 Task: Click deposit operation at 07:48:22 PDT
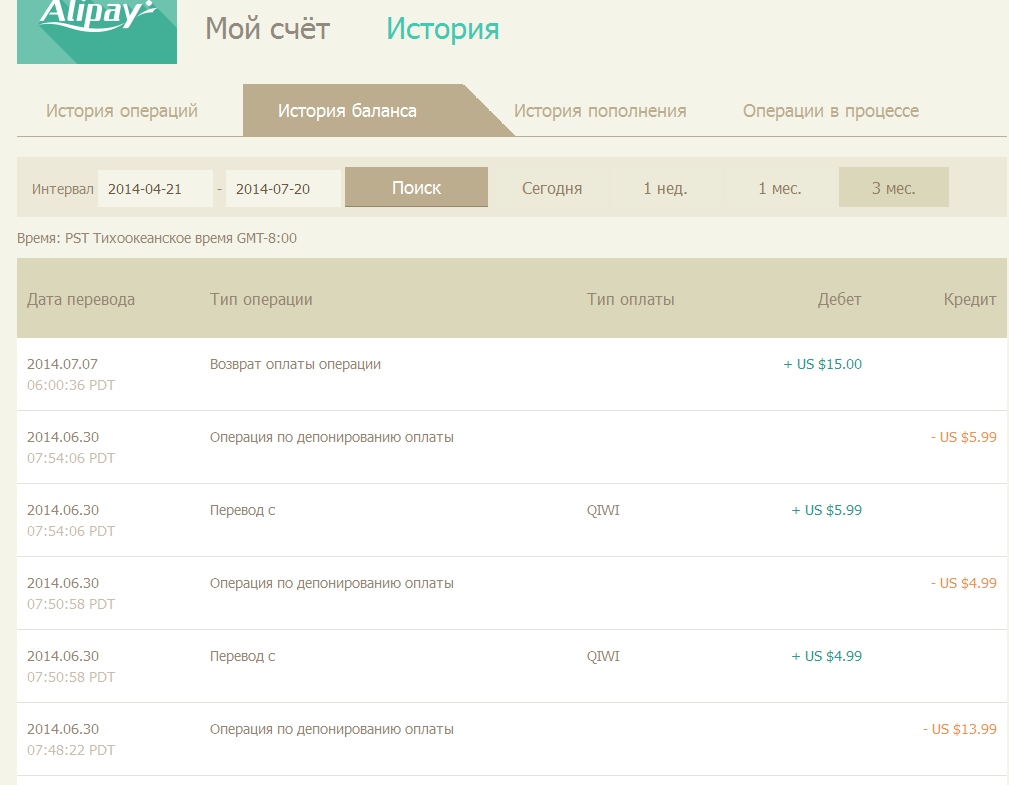pos(331,729)
